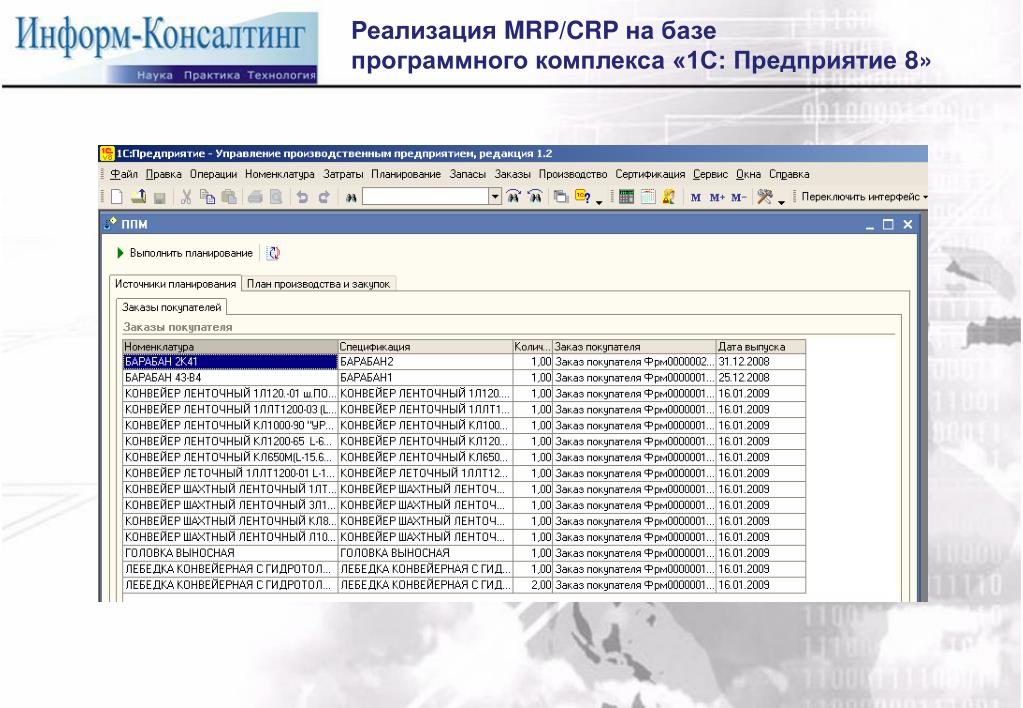
Task: Click the M memory button
Action: 695,197
